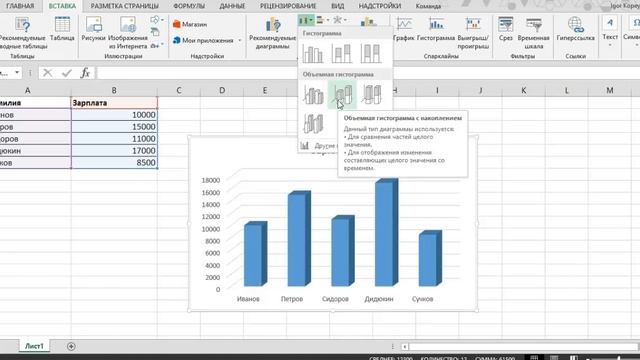
Task: Select cell with value 8500
Action: pos(114,162)
